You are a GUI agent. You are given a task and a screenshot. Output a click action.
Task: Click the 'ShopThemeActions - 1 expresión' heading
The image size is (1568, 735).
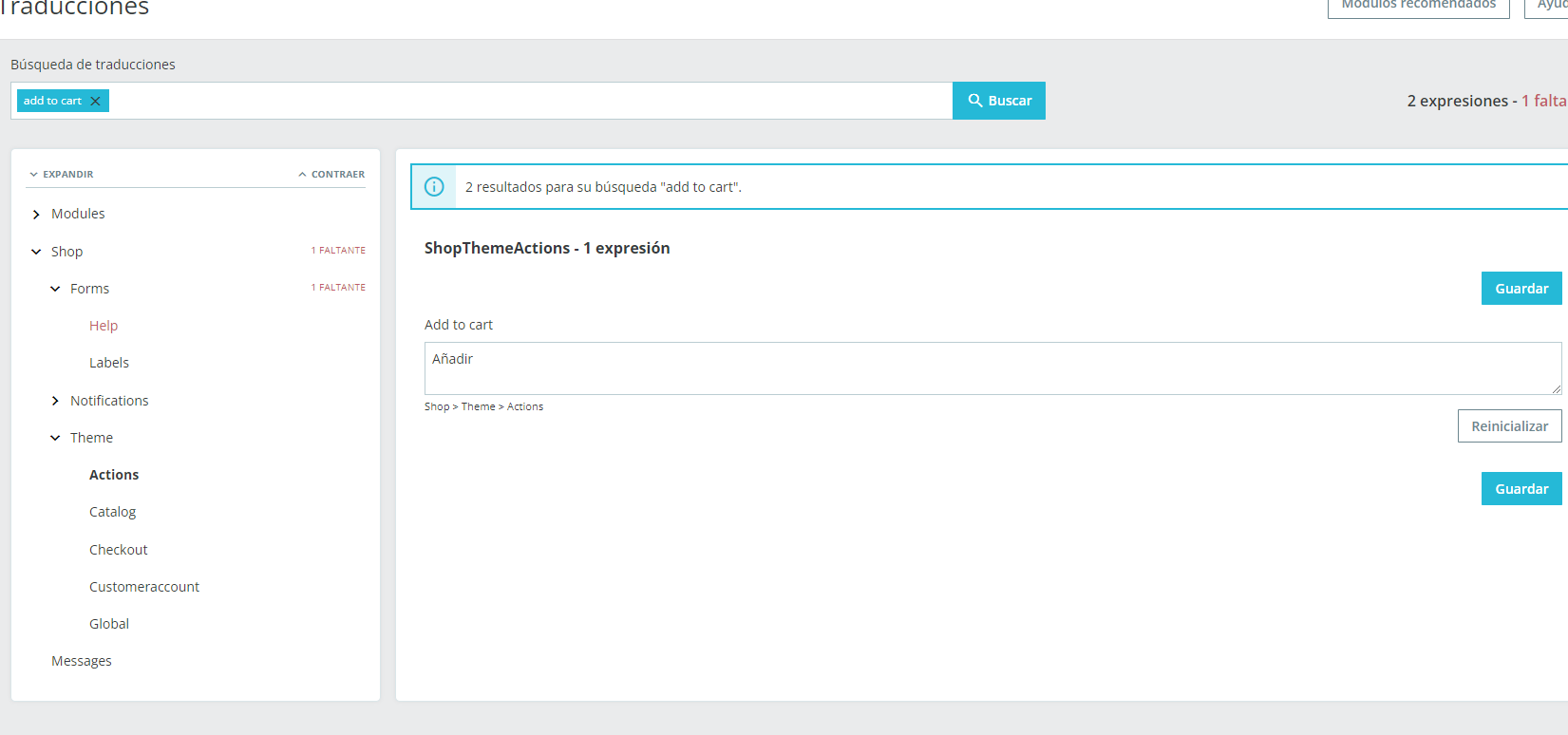point(547,248)
